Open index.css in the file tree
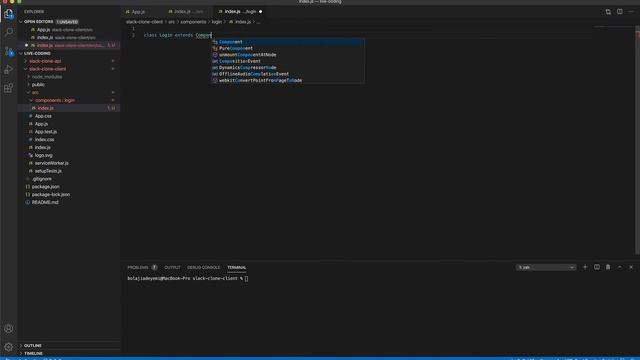This screenshot has width=640, height=360. tap(44, 139)
